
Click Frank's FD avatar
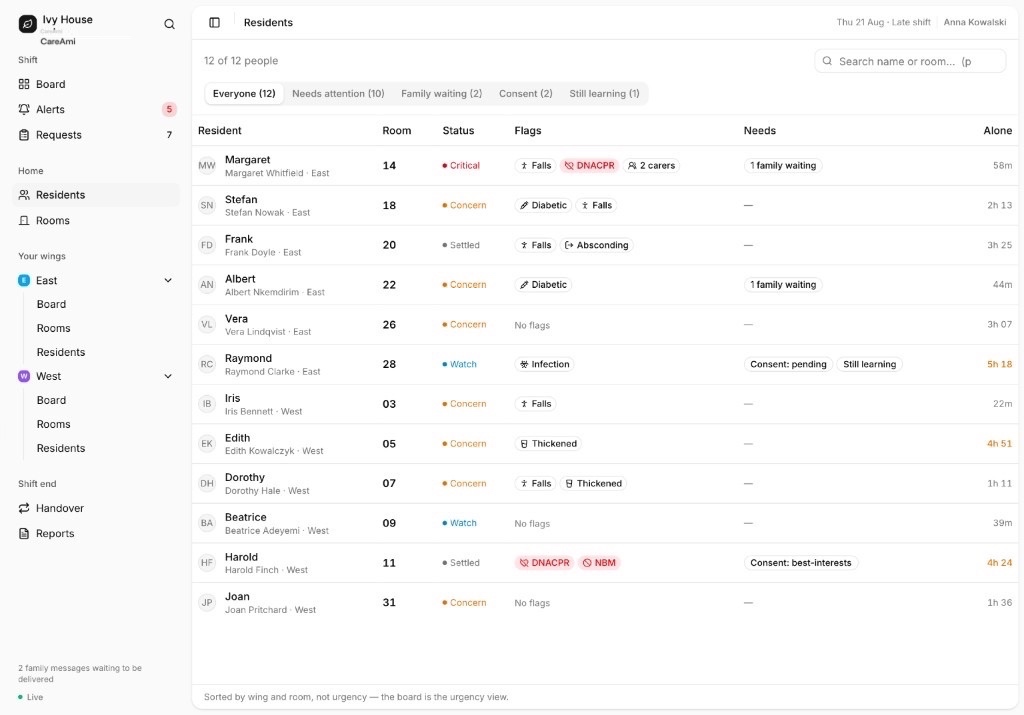[x=207, y=246]
